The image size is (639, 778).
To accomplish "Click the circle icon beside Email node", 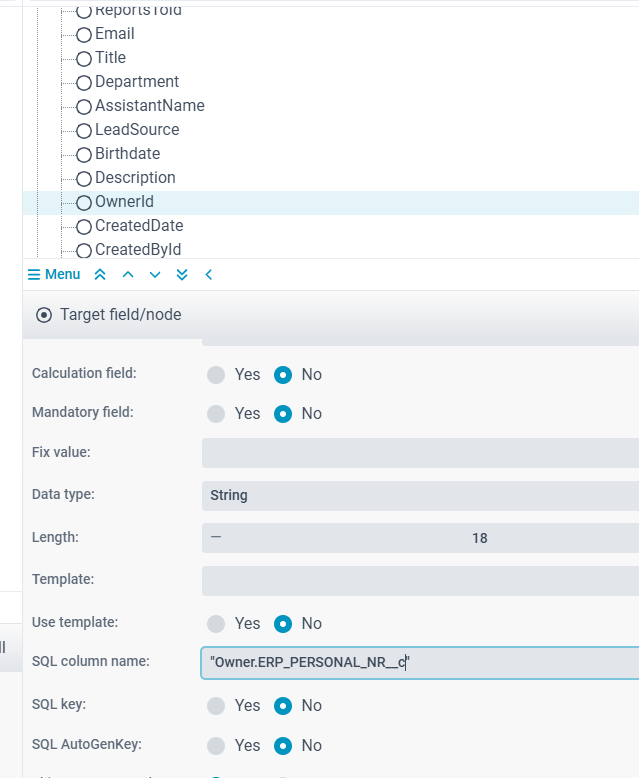I will [x=84, y=34].
